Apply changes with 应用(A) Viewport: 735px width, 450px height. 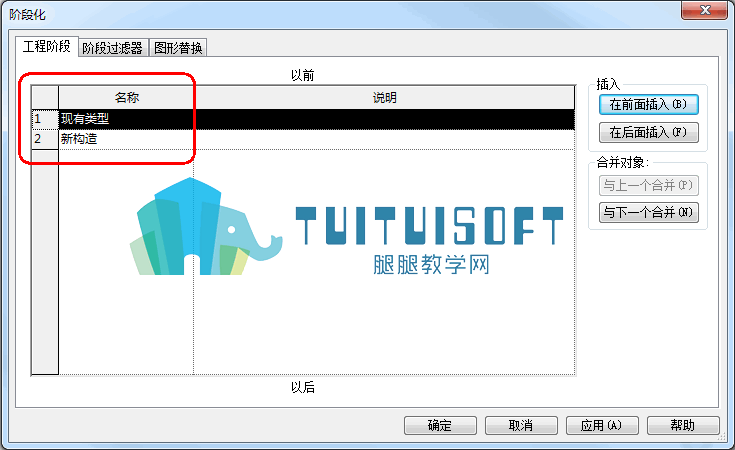click(x=602, y=425)
